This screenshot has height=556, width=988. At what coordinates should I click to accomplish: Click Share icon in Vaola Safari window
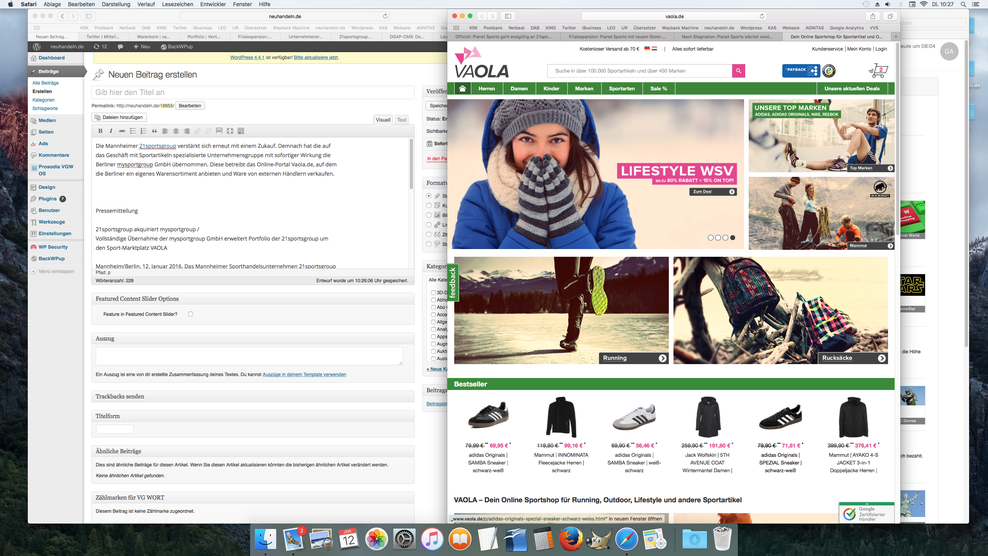(x=873, y=16)
